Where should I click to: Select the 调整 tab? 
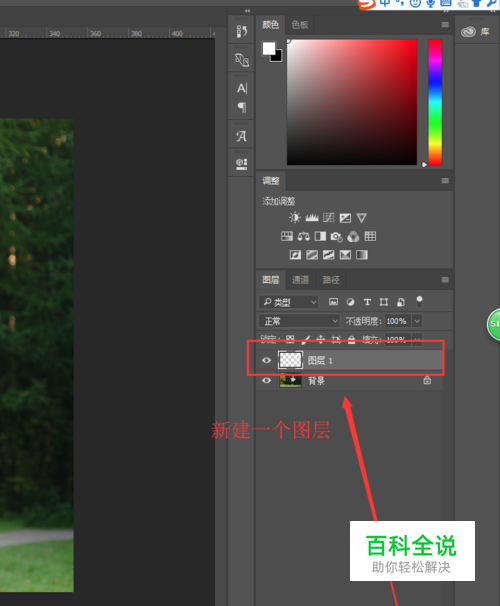pos(271,181)
